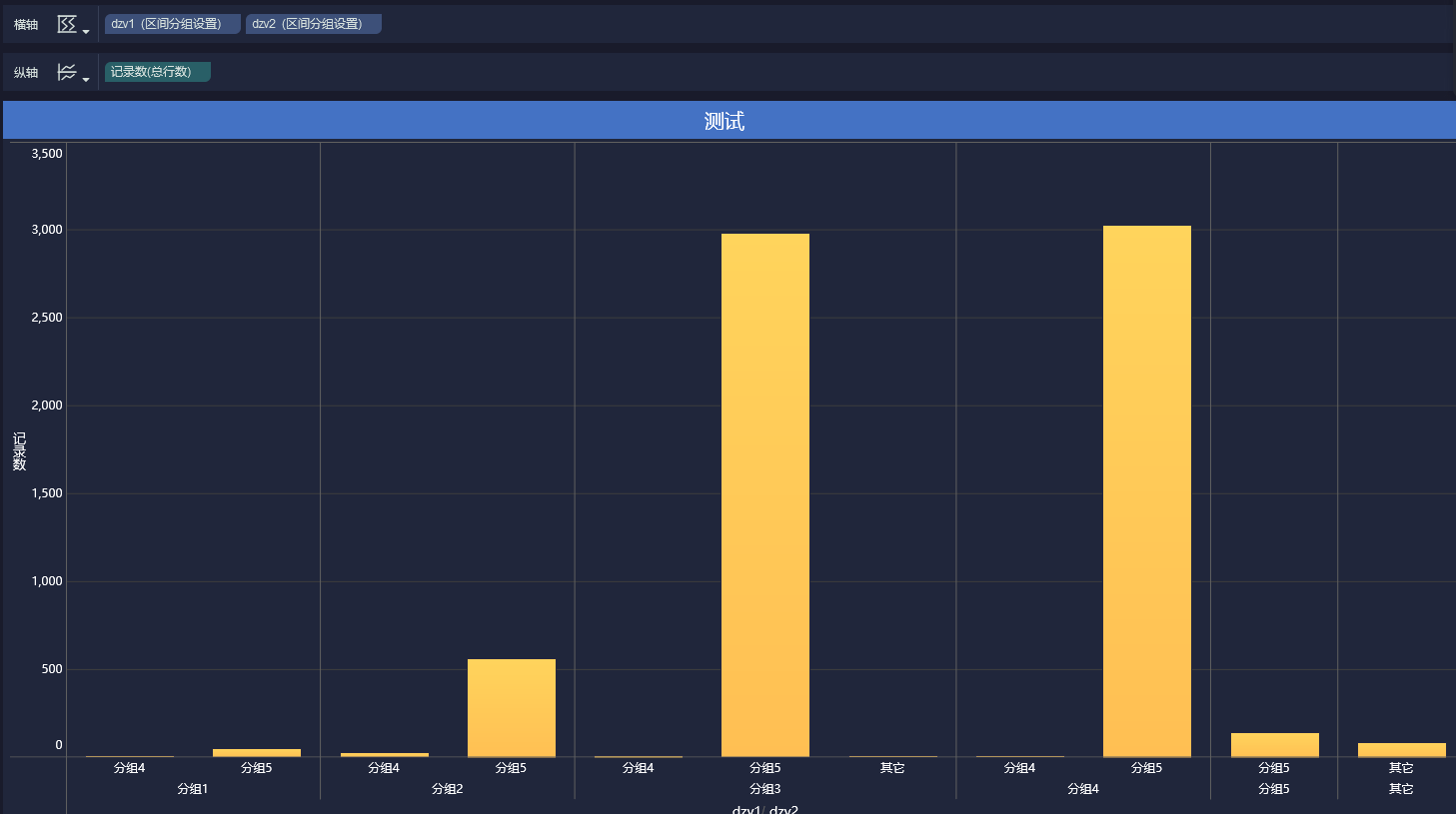Screen dimensions: 1456x814
Task: Click the small 分组5 bar under 分组1
Action: point(257,753)
